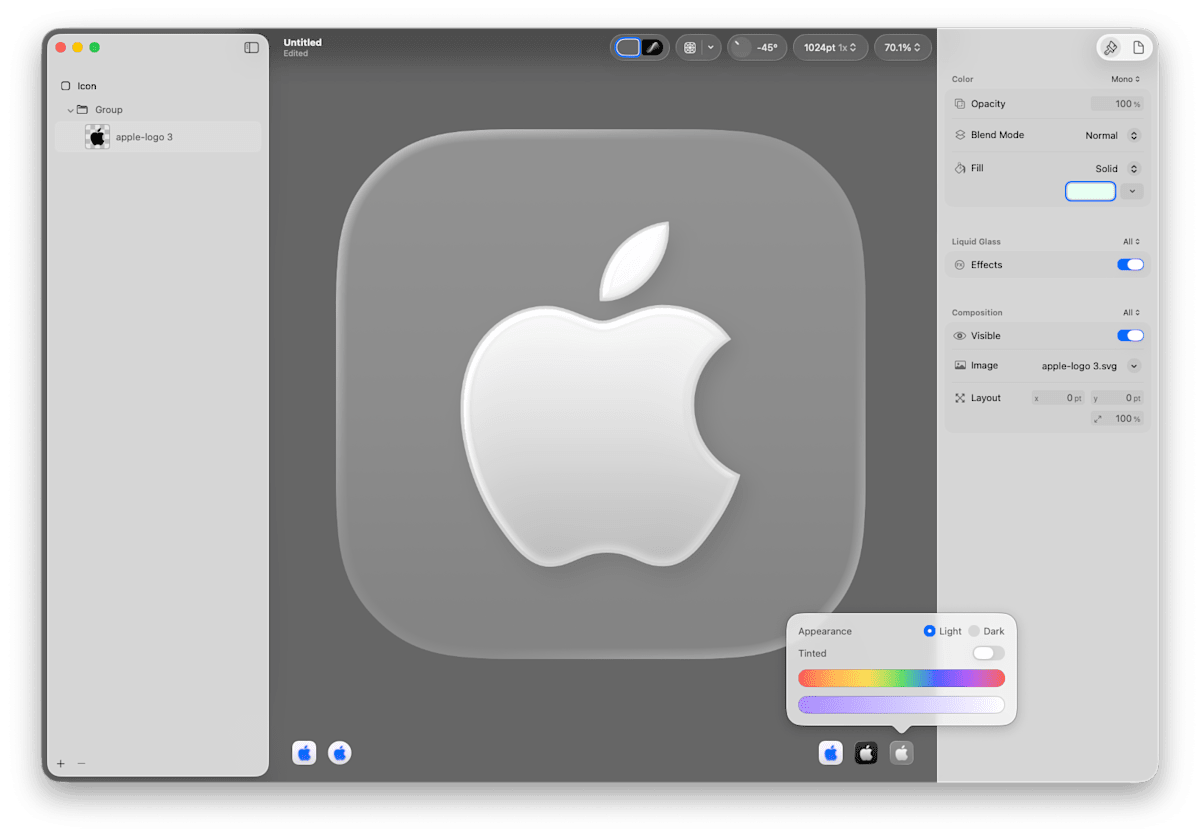The width and height of the screenshot is (1200, 837).
Task: Select the Group folder row
Action: coord(157,110)
